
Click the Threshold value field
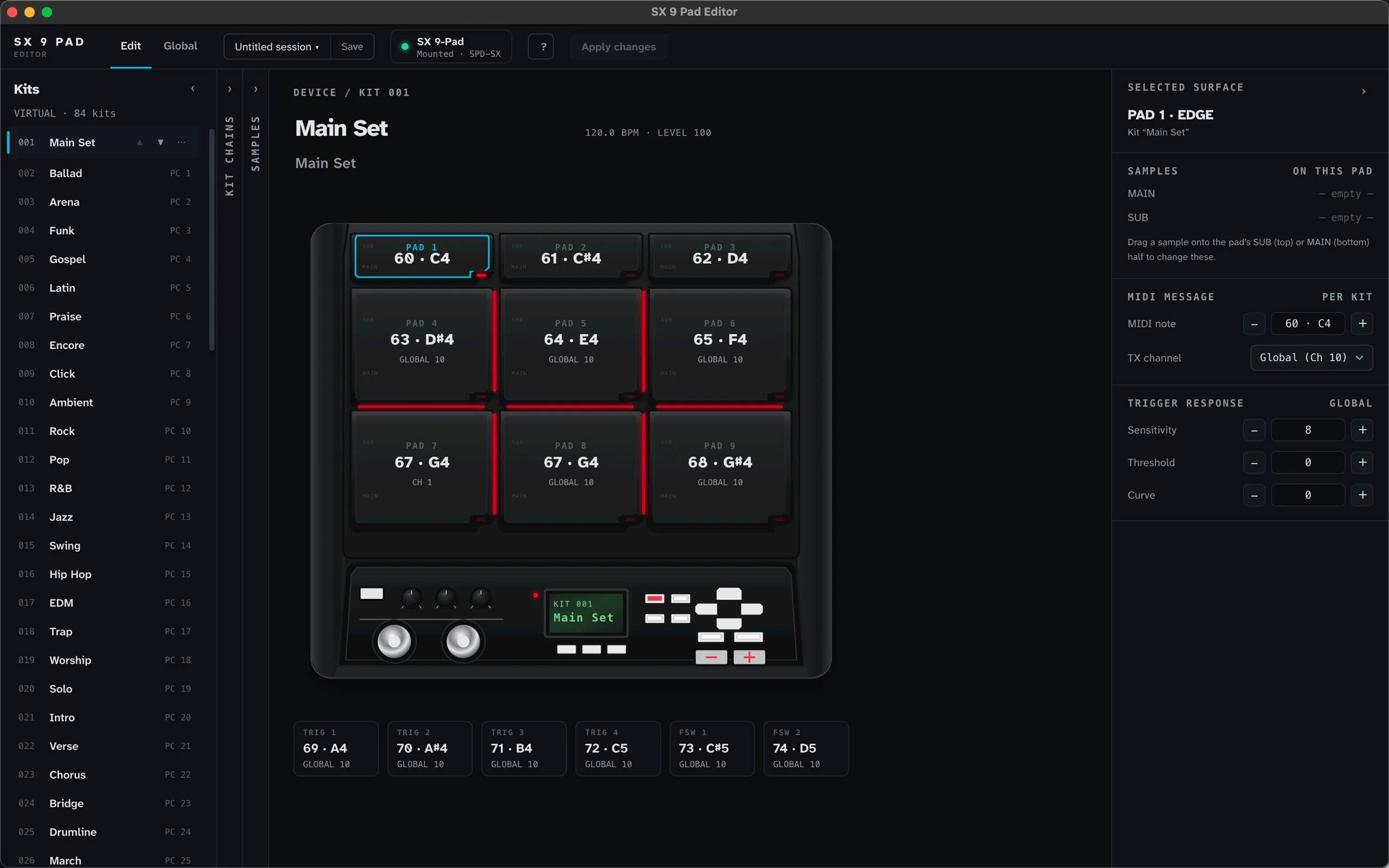click(1308, 463)
